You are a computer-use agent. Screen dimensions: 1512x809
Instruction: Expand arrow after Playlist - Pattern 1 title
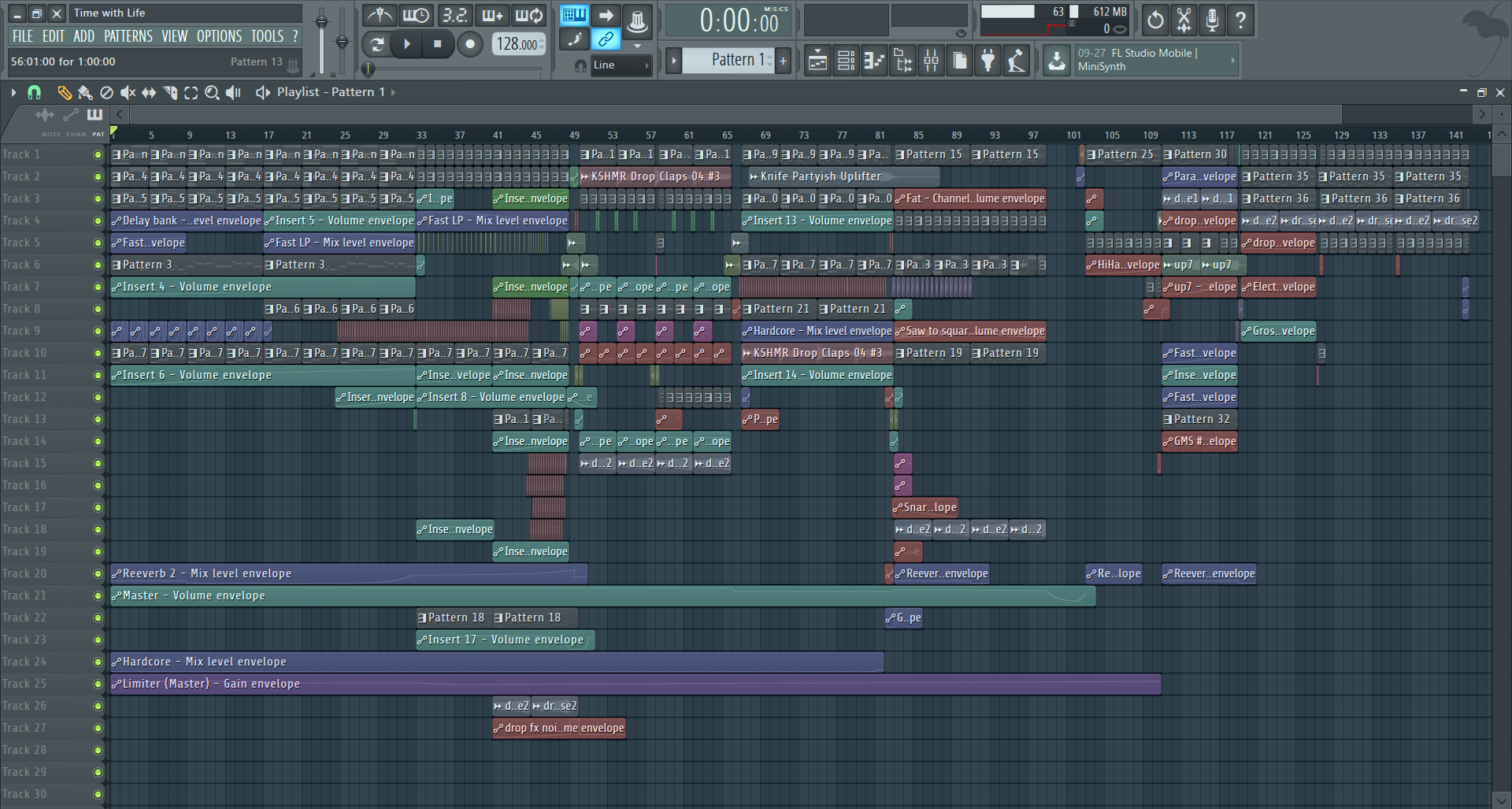pos(393,93)
